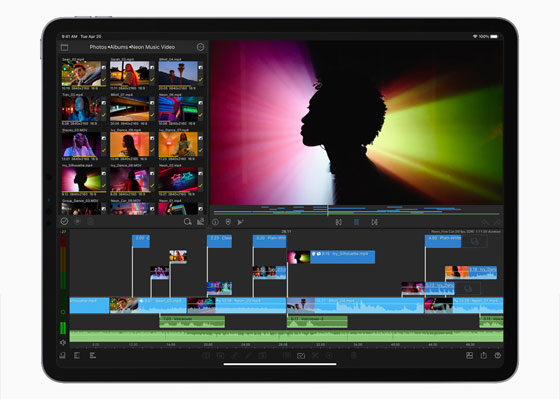The image size is (560, 399).
Task: Show clip info in the preview toolbar
Action: click(215, 222)
